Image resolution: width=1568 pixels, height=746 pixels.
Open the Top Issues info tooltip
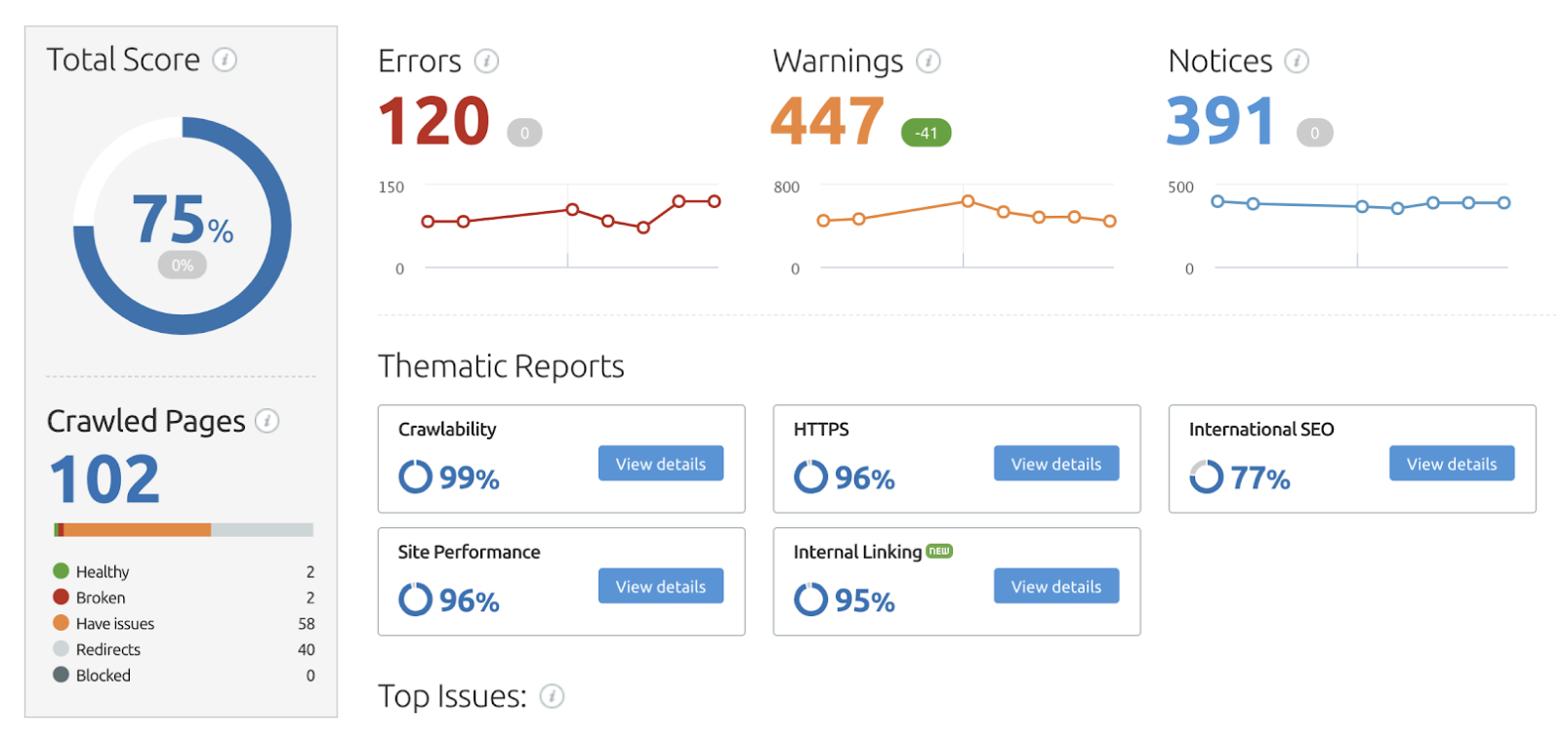[553, 696]
